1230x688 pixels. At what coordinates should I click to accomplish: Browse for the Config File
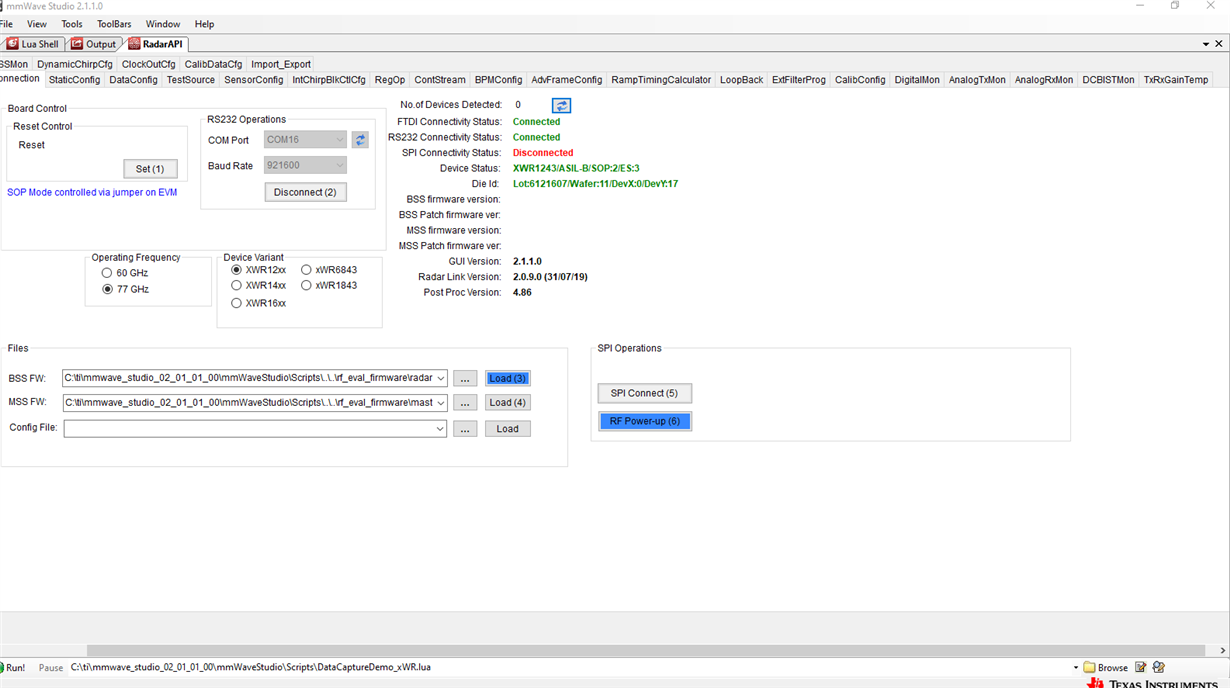pos(465,428)
